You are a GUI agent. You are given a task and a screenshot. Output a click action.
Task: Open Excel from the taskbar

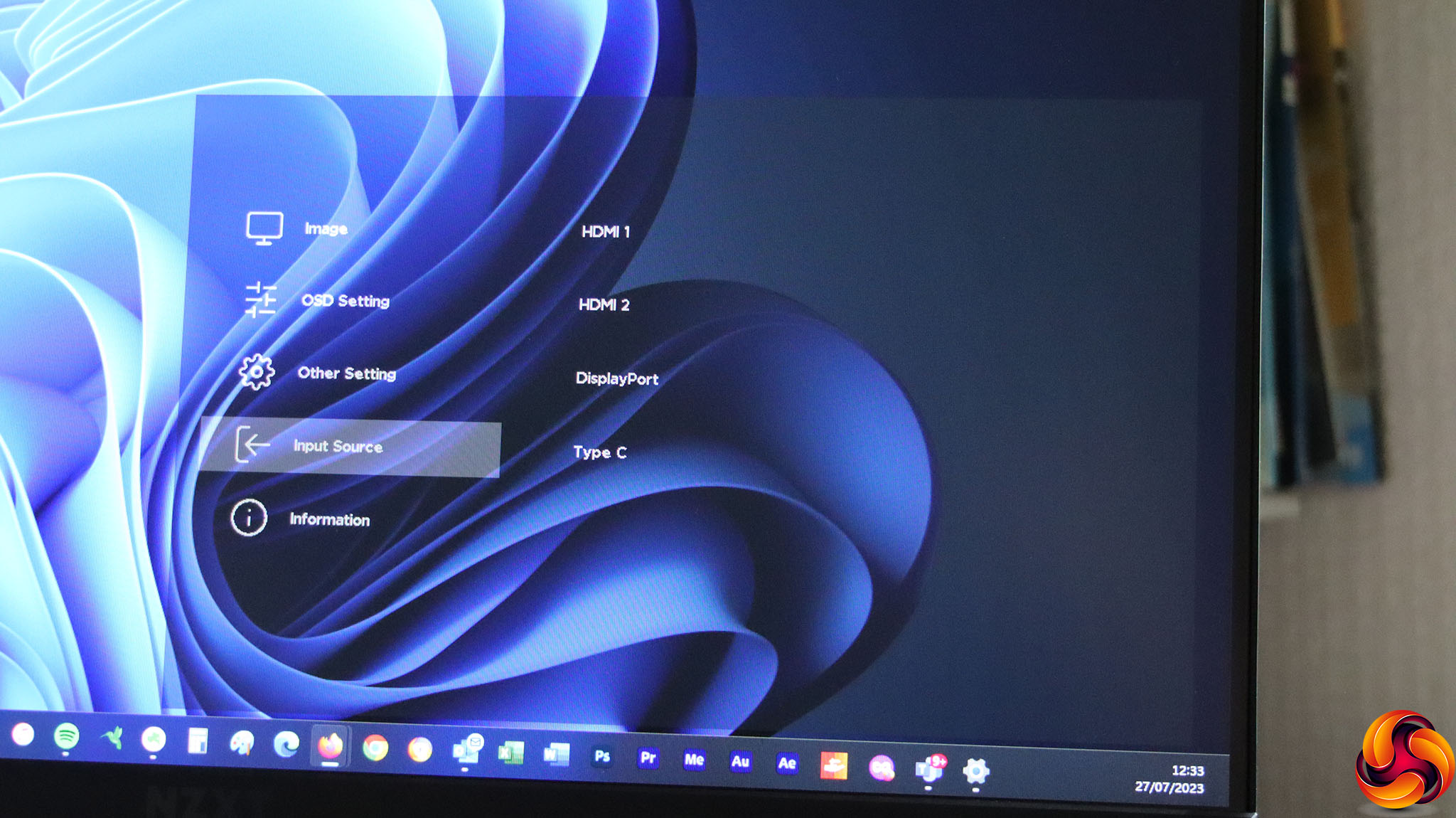point(510,753)
